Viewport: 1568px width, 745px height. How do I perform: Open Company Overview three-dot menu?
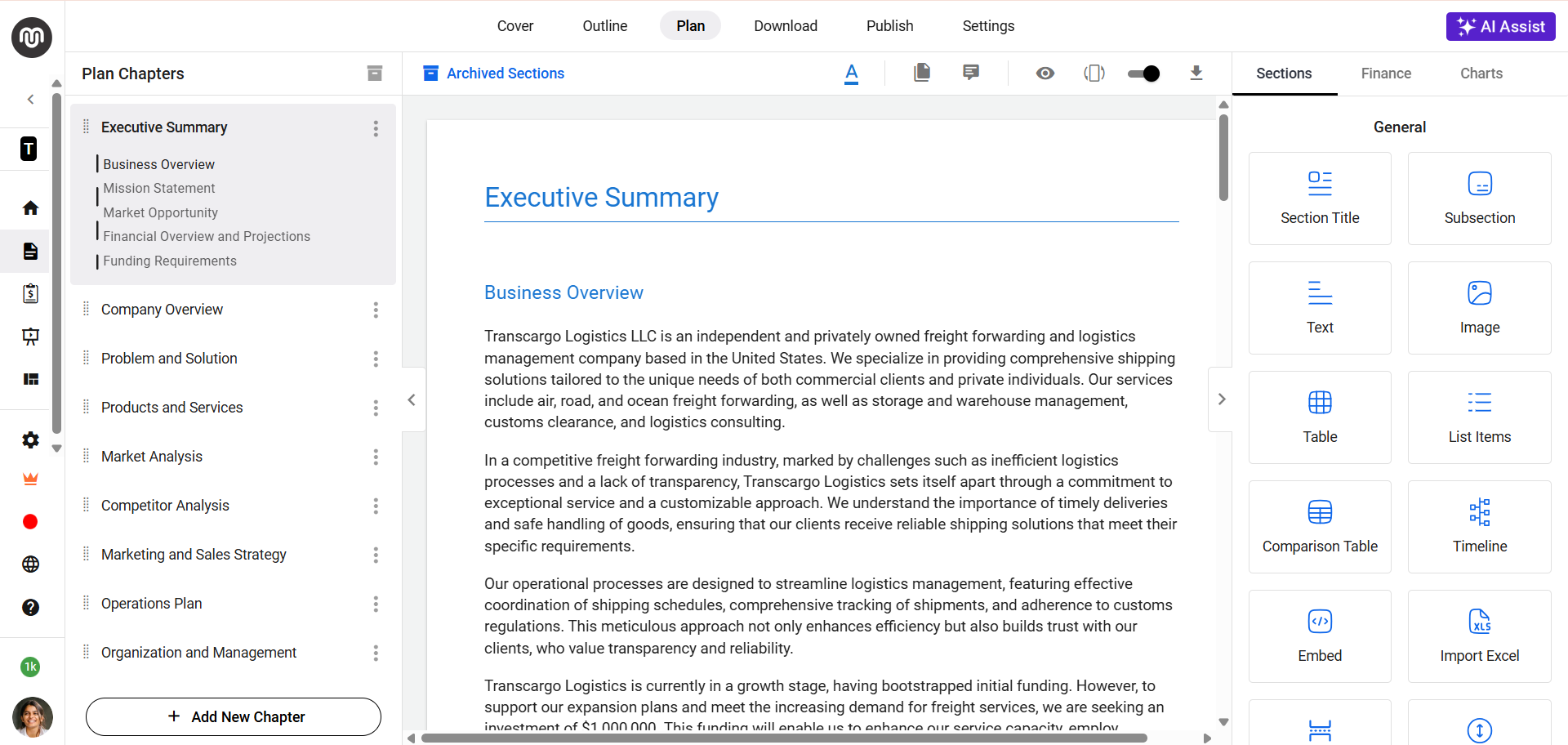coord(376,310)
